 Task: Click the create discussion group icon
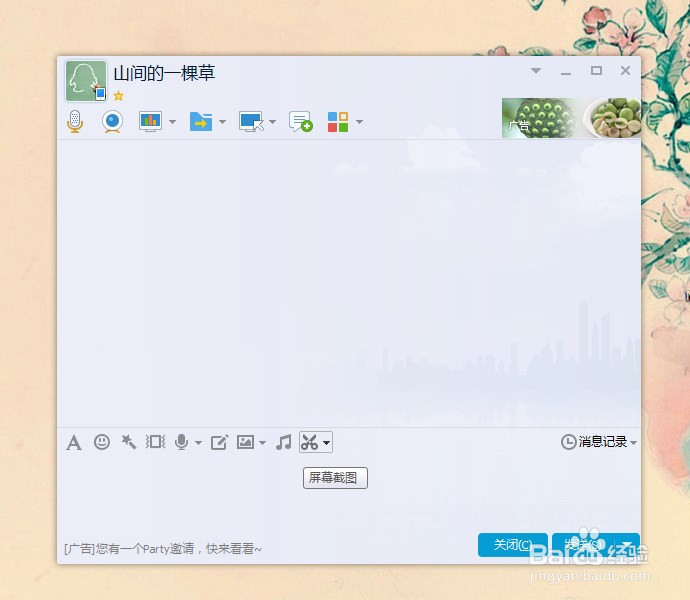pyautogui.click(x=301, y=121)
